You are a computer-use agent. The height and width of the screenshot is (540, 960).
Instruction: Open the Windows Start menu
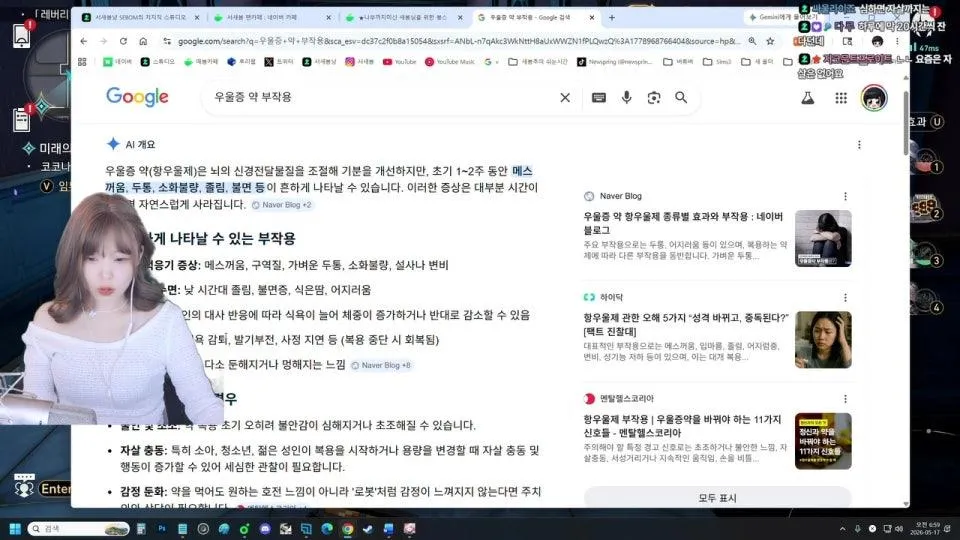[x=15, y=528]
